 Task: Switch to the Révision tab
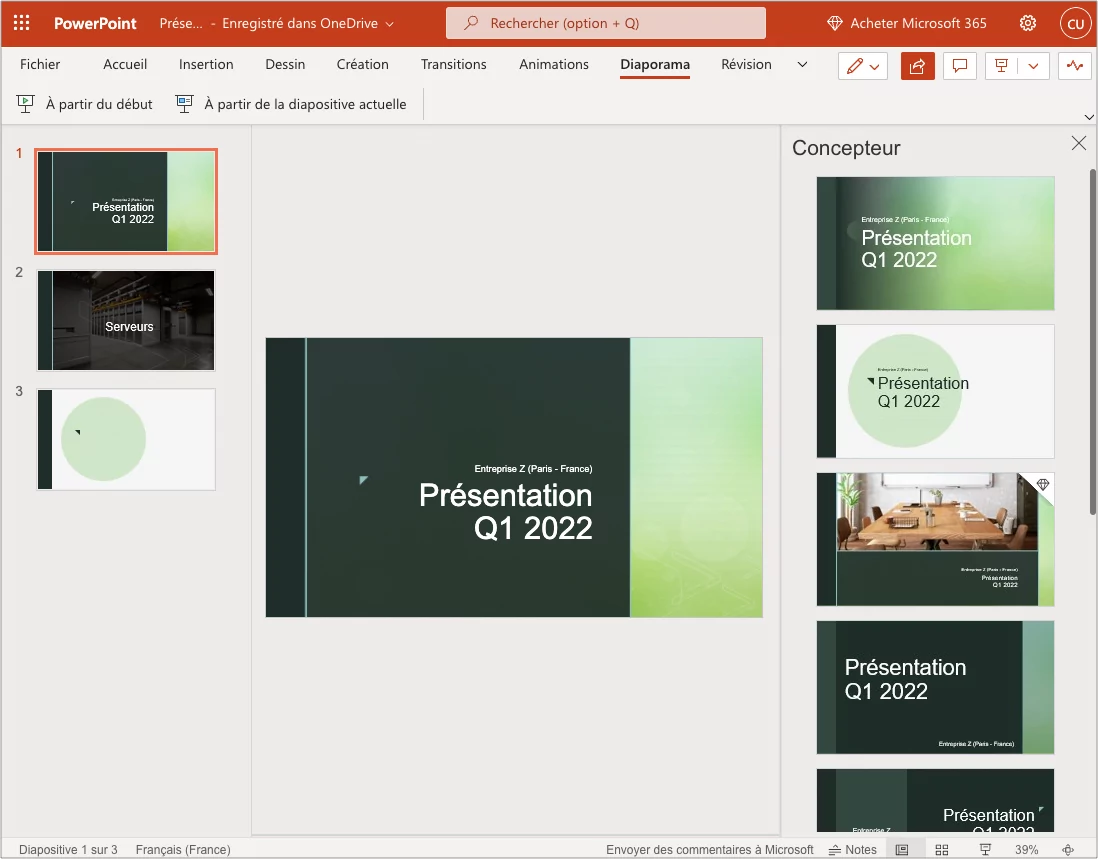pos(746,64)
